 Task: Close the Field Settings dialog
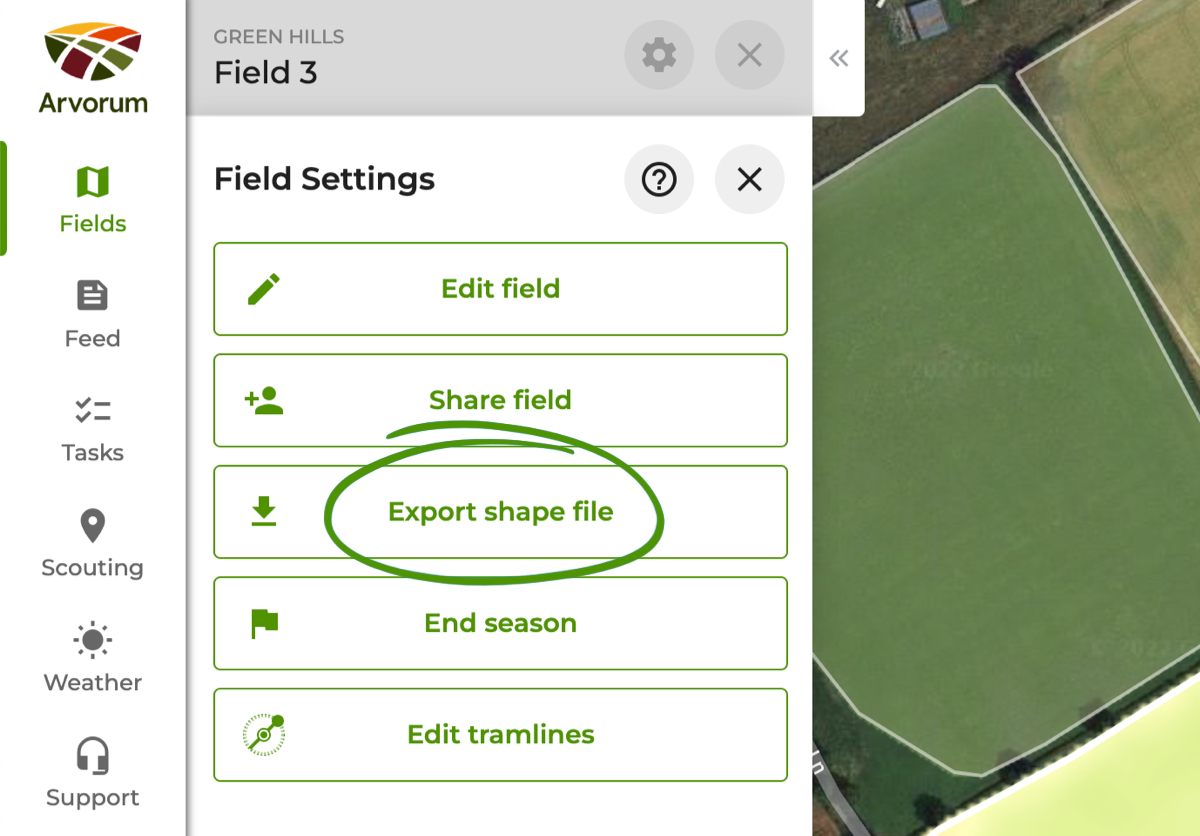coord(749,179)
